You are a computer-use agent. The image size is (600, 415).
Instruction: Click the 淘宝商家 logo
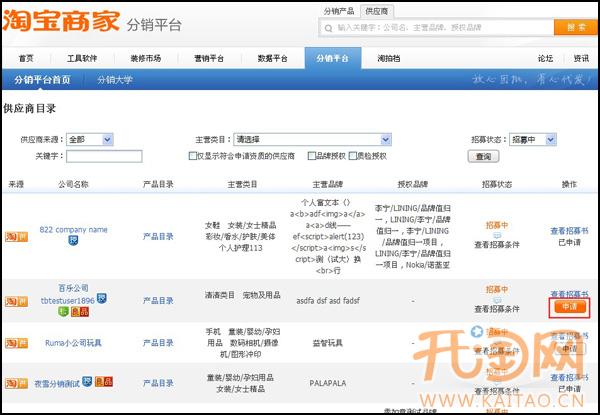click(61, 21)
